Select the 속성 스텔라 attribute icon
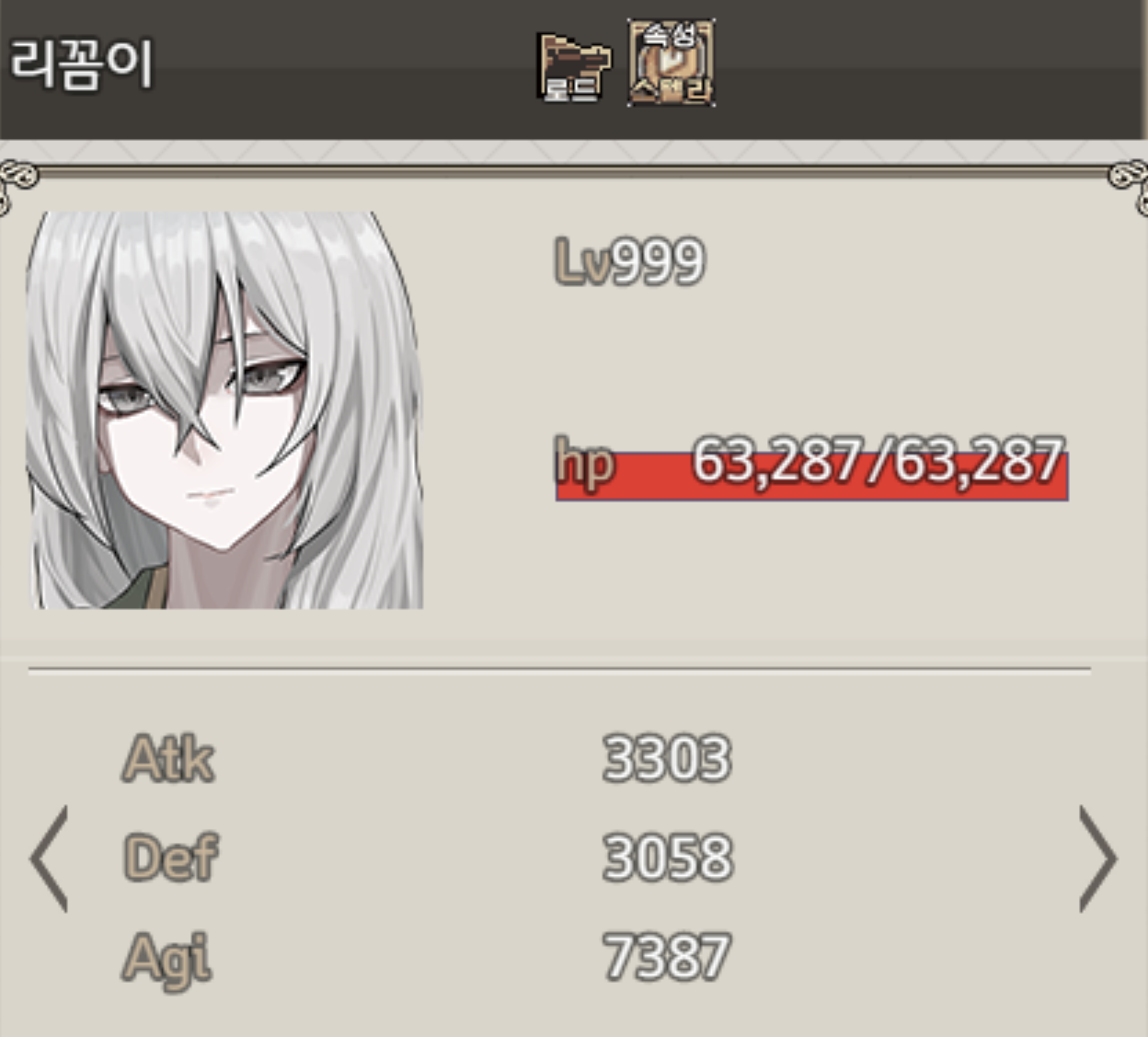Image resolution: width=1148 pixels, height=1037 pixels. click(x=672, y=63)
